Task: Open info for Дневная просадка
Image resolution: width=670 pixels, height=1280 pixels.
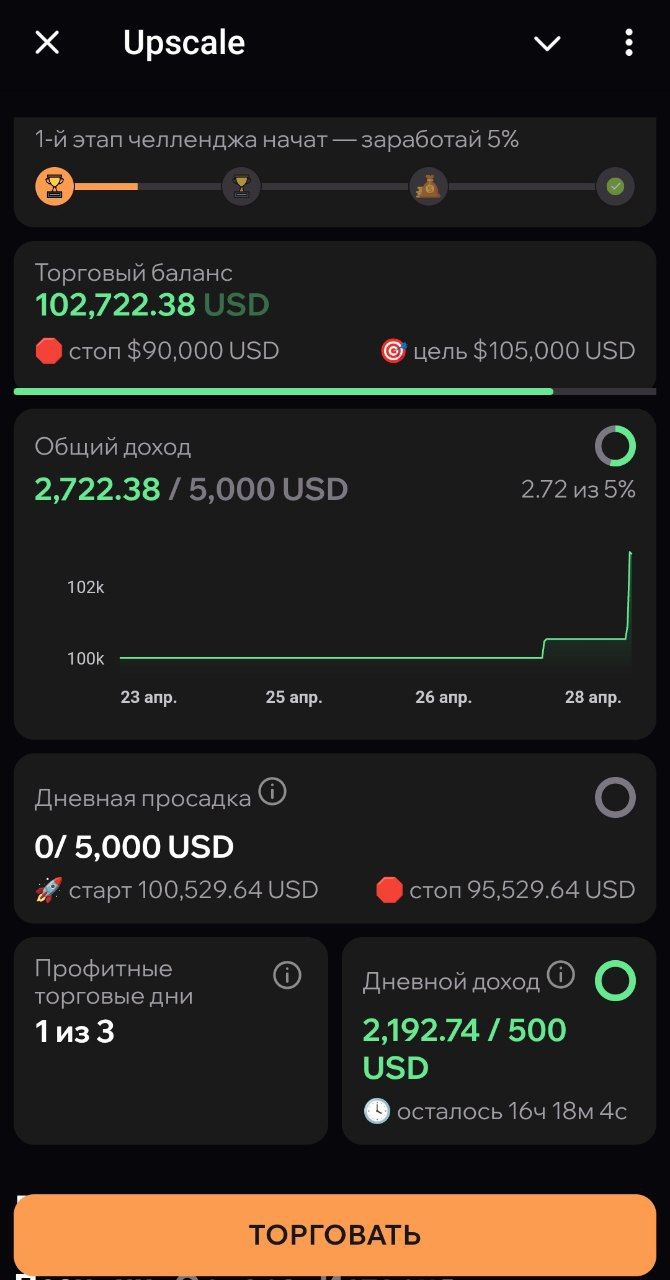Action: (x=272, y=793)
